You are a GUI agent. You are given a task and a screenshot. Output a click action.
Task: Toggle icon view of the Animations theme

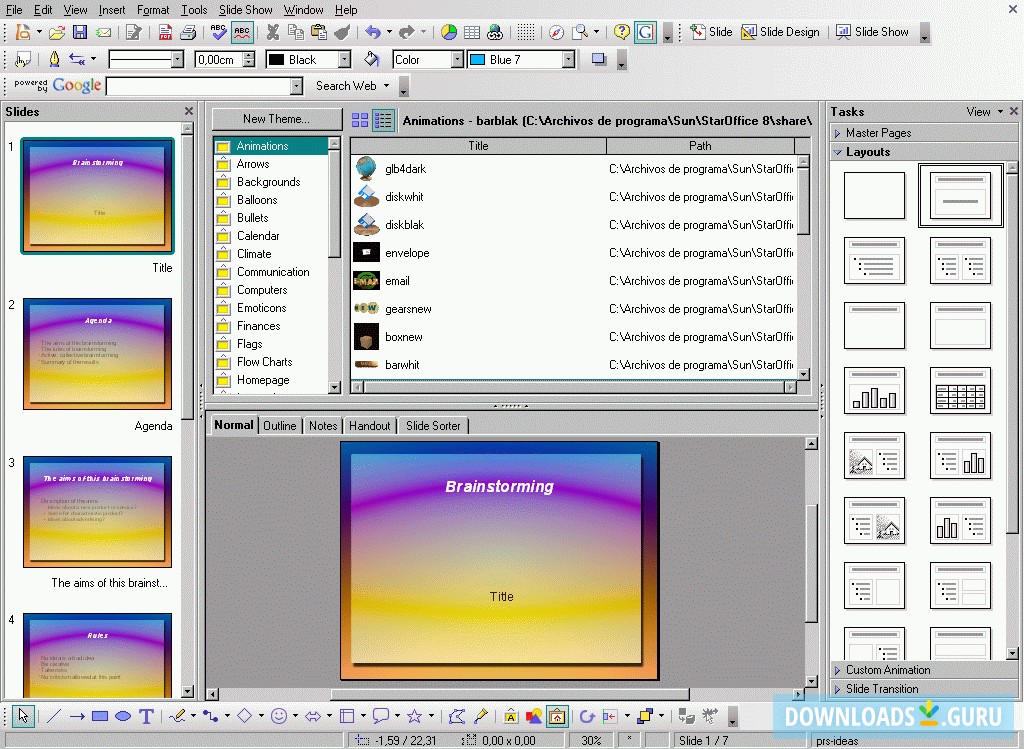pyautogui.click(x=360, y=120)
